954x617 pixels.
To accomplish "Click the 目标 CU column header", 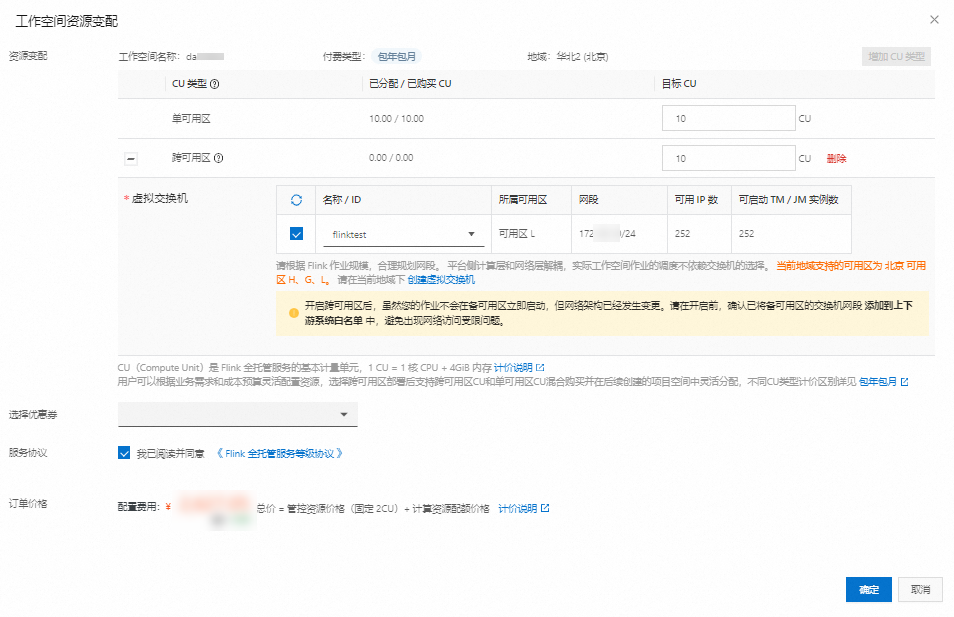I will click(679, 84).
